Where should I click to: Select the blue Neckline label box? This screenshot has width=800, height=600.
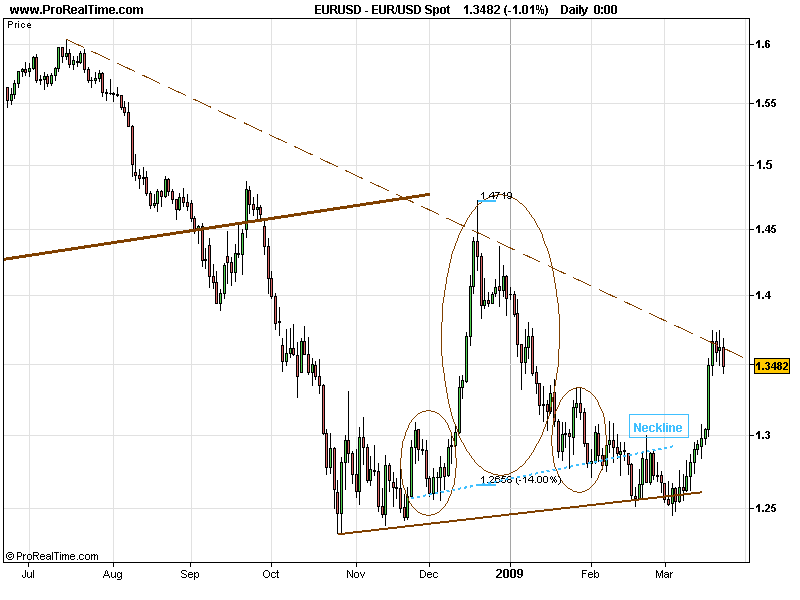[x=658, y=427]
